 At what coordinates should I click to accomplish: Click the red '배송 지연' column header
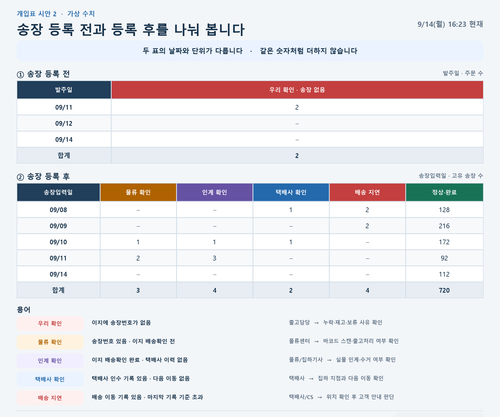click(367, 192)
